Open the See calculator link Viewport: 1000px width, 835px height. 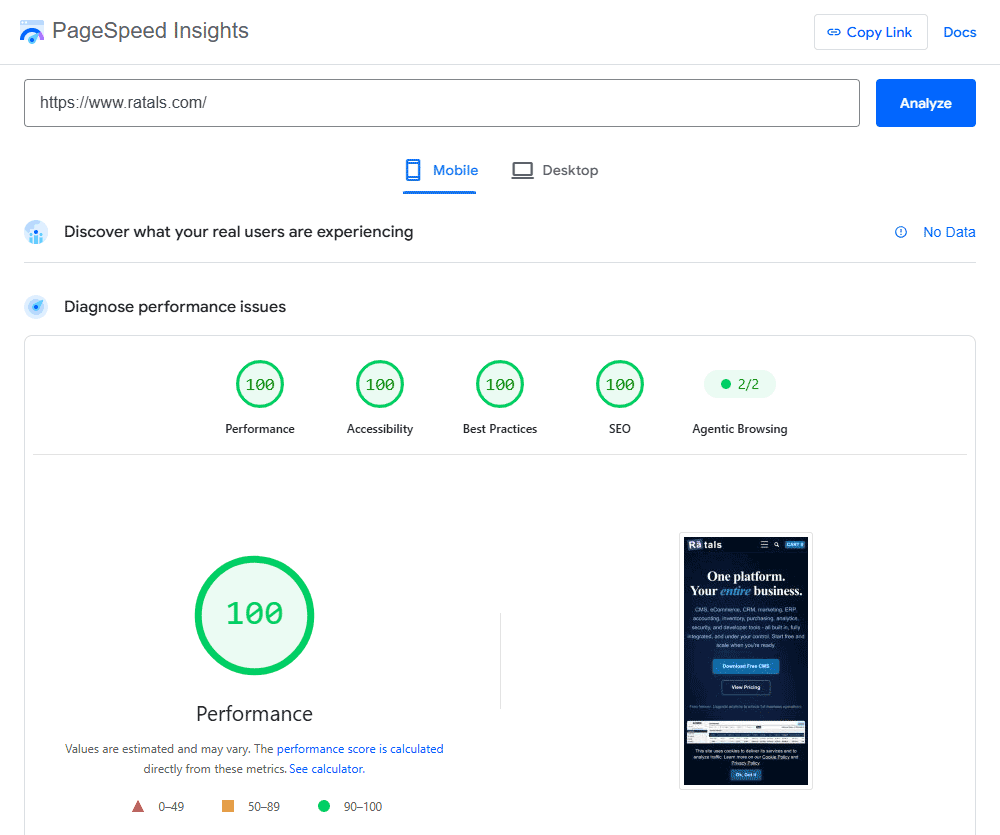coord(327,769)
